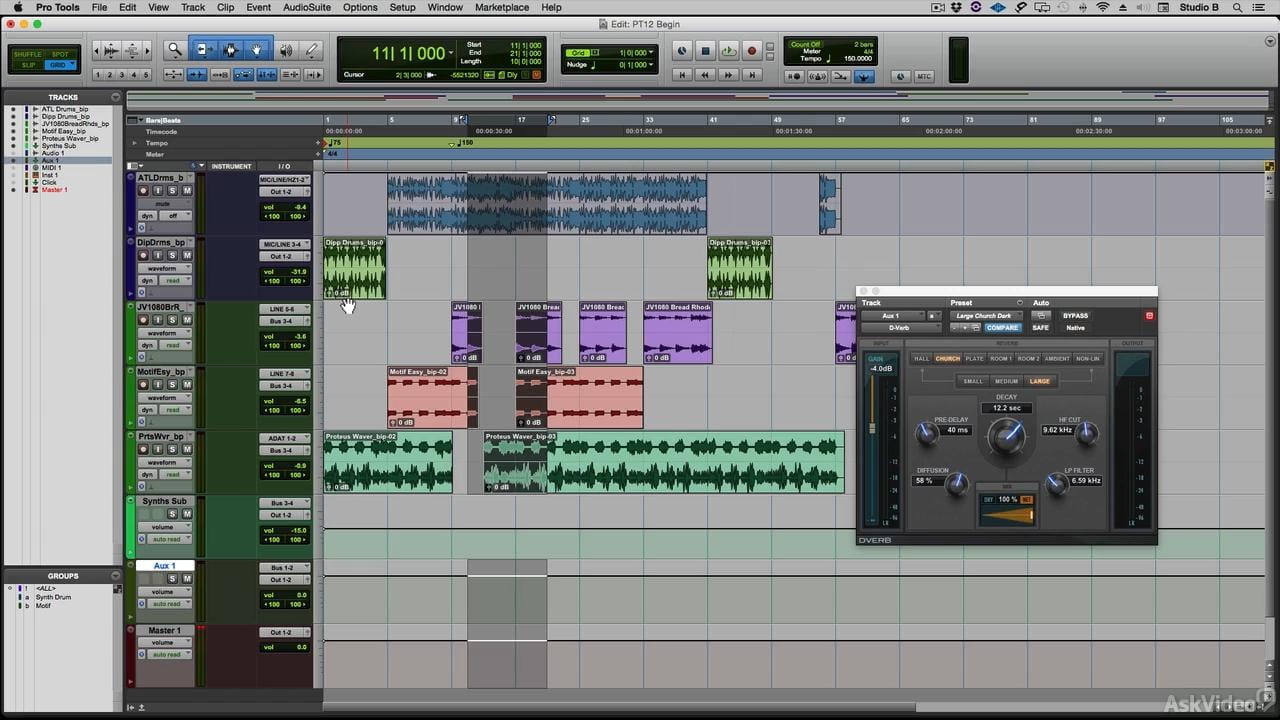Viewport: 1280px width, 720px height.
Task: Activate zoom preset 5
Action: (146, 75)
